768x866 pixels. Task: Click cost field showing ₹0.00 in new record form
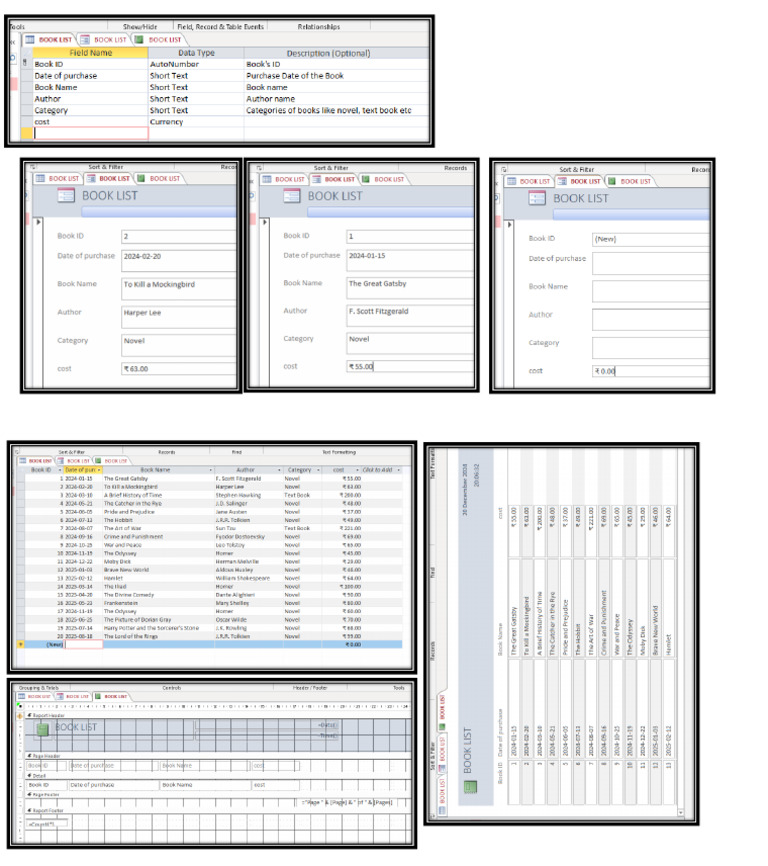point(650,371)
